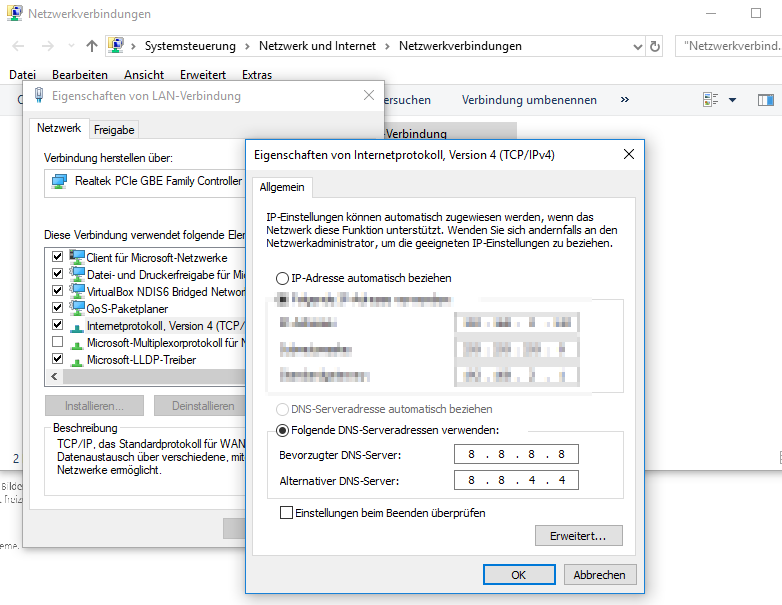Select Microsoft-Multiplexorprotokoll icon
782x605 pixels.
pos(77,344)
